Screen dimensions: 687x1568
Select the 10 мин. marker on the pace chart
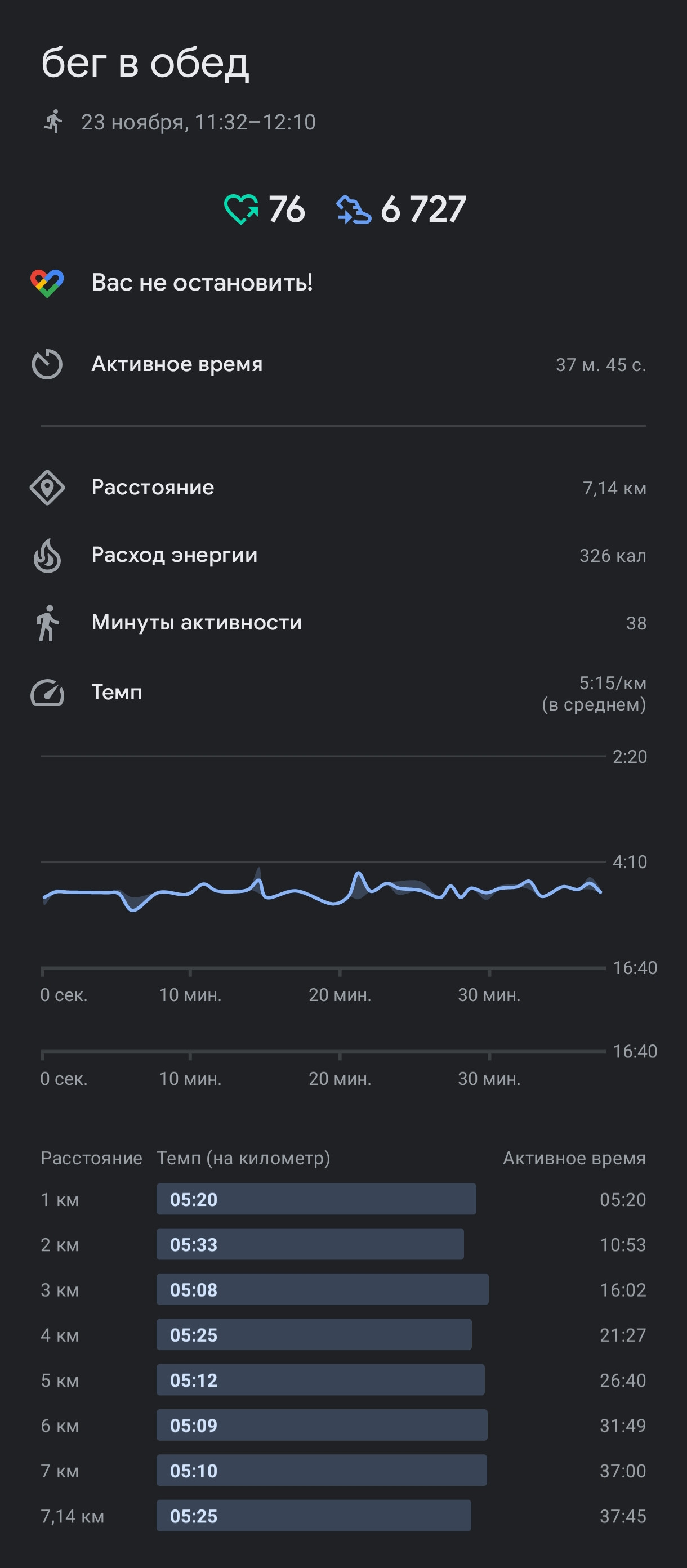[190, 995]
